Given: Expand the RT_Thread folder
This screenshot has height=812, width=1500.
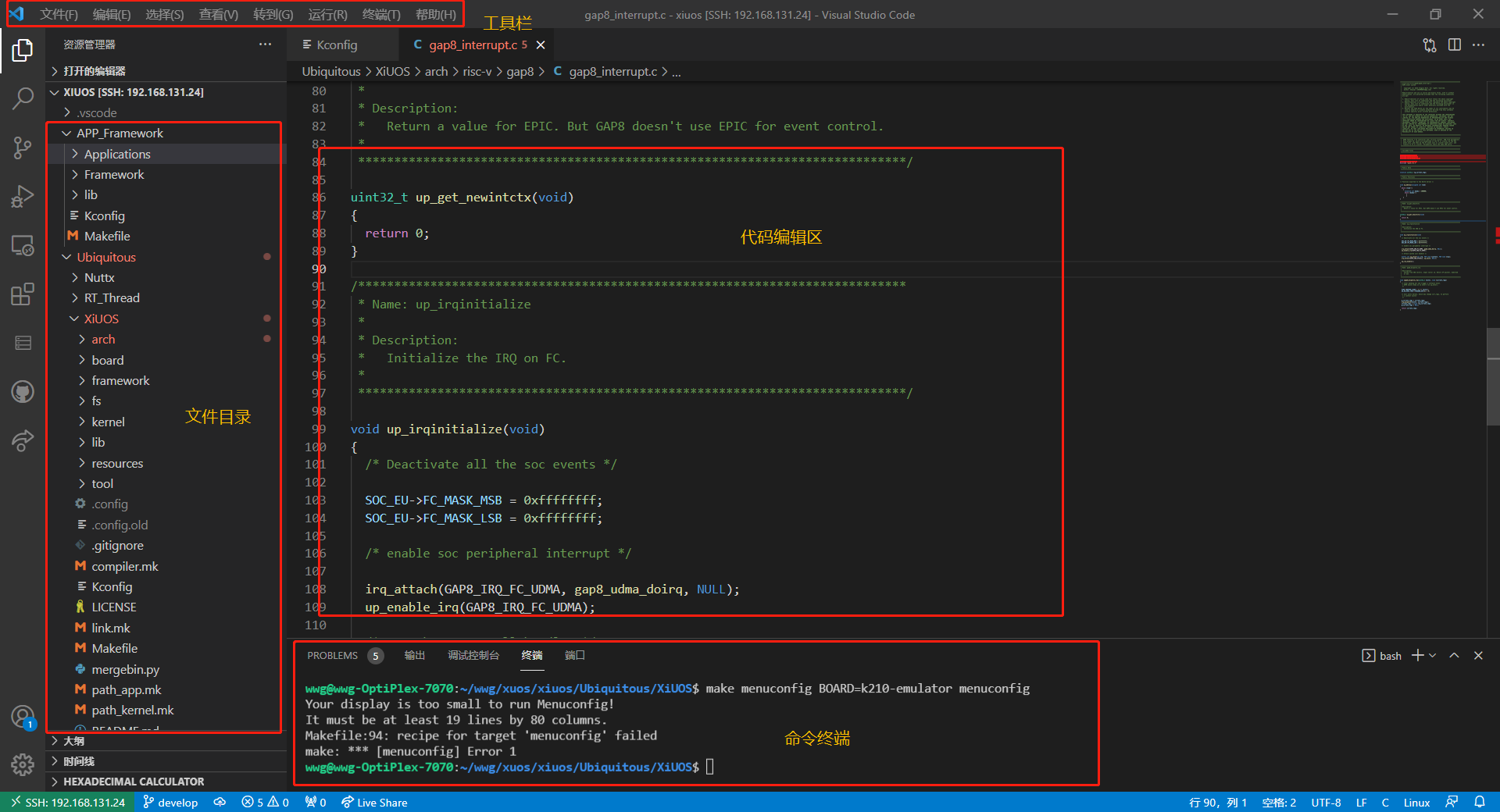Looking at the screenshot, I should [x=166, y=298].
